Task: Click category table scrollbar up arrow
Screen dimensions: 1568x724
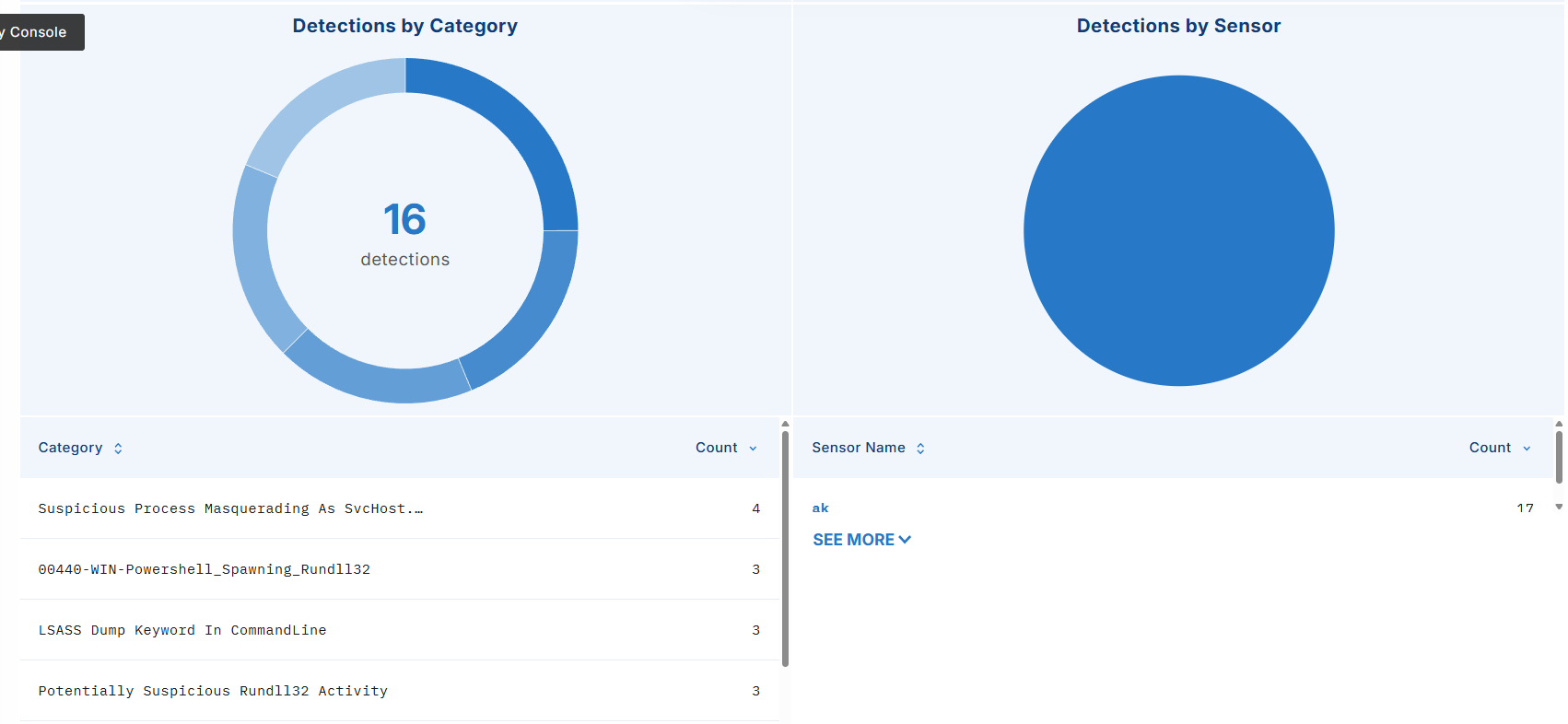Action: [785, 425]
